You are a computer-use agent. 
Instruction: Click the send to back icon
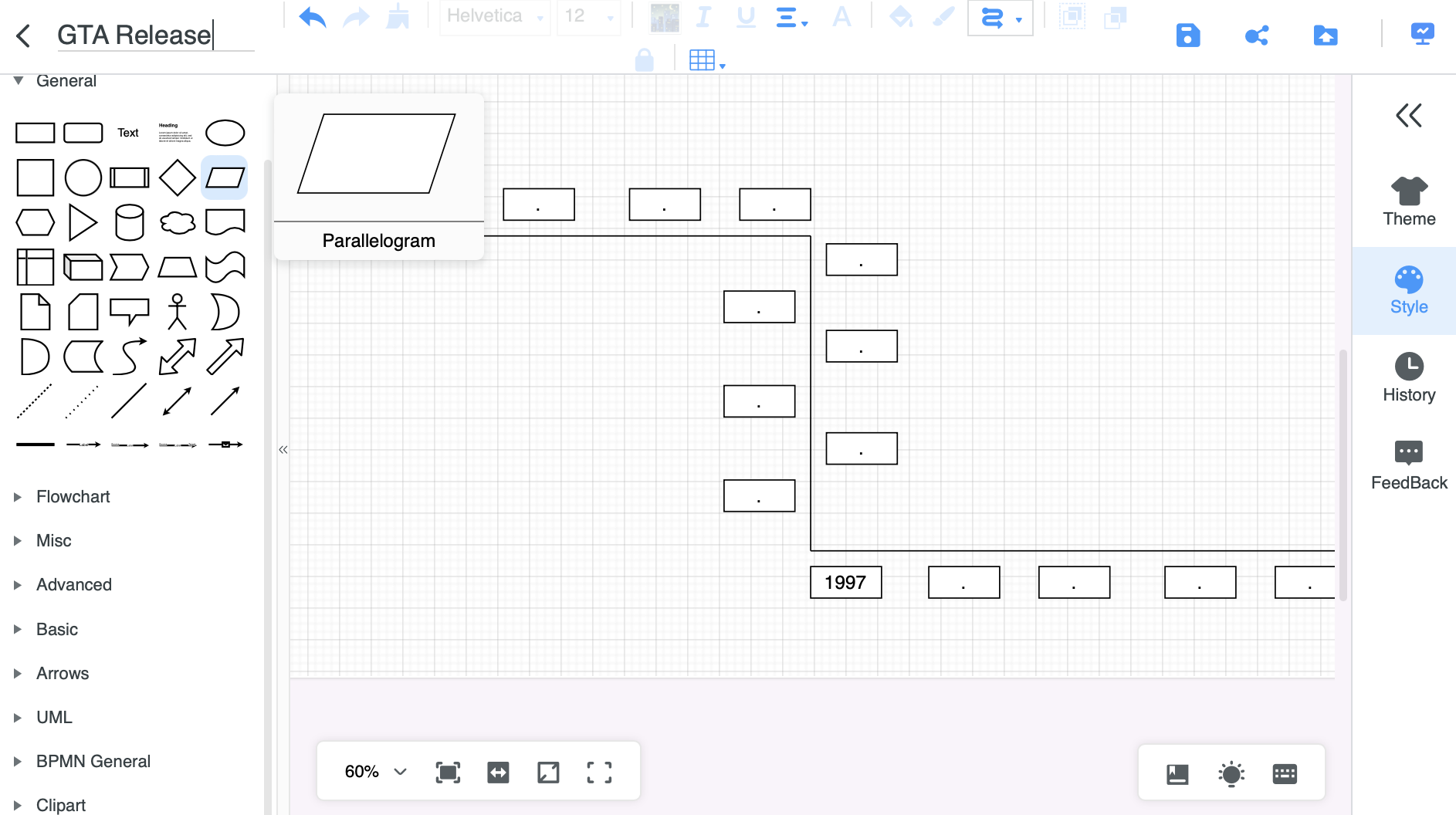coord(1116,16)
